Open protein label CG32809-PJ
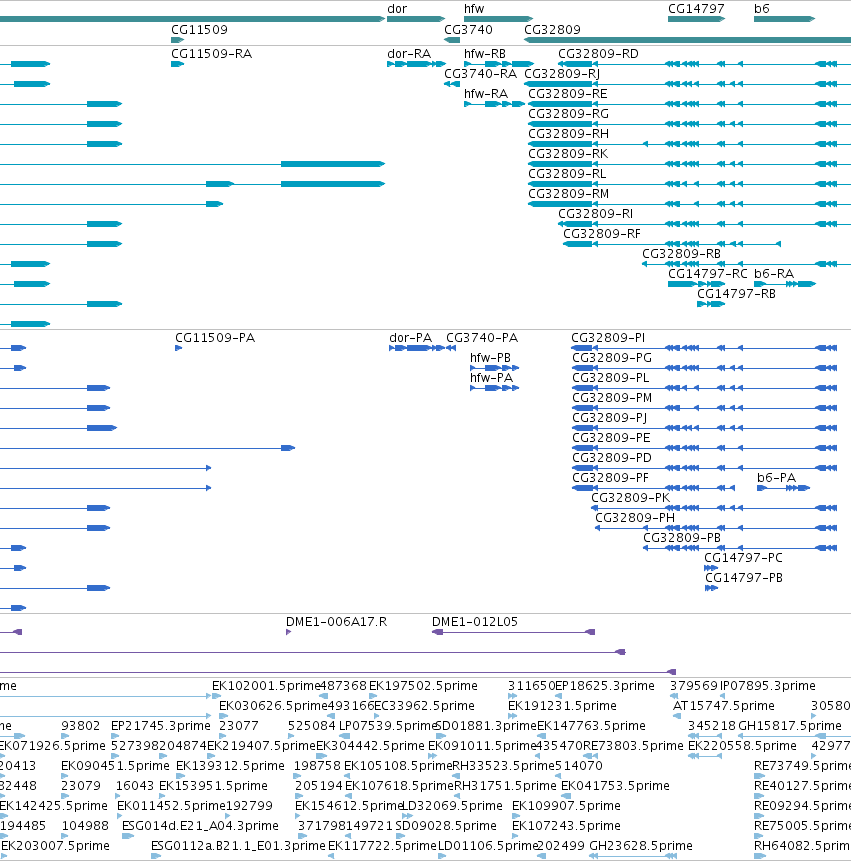Viewport: 851px width, 861px height. [x=609, y=418]
